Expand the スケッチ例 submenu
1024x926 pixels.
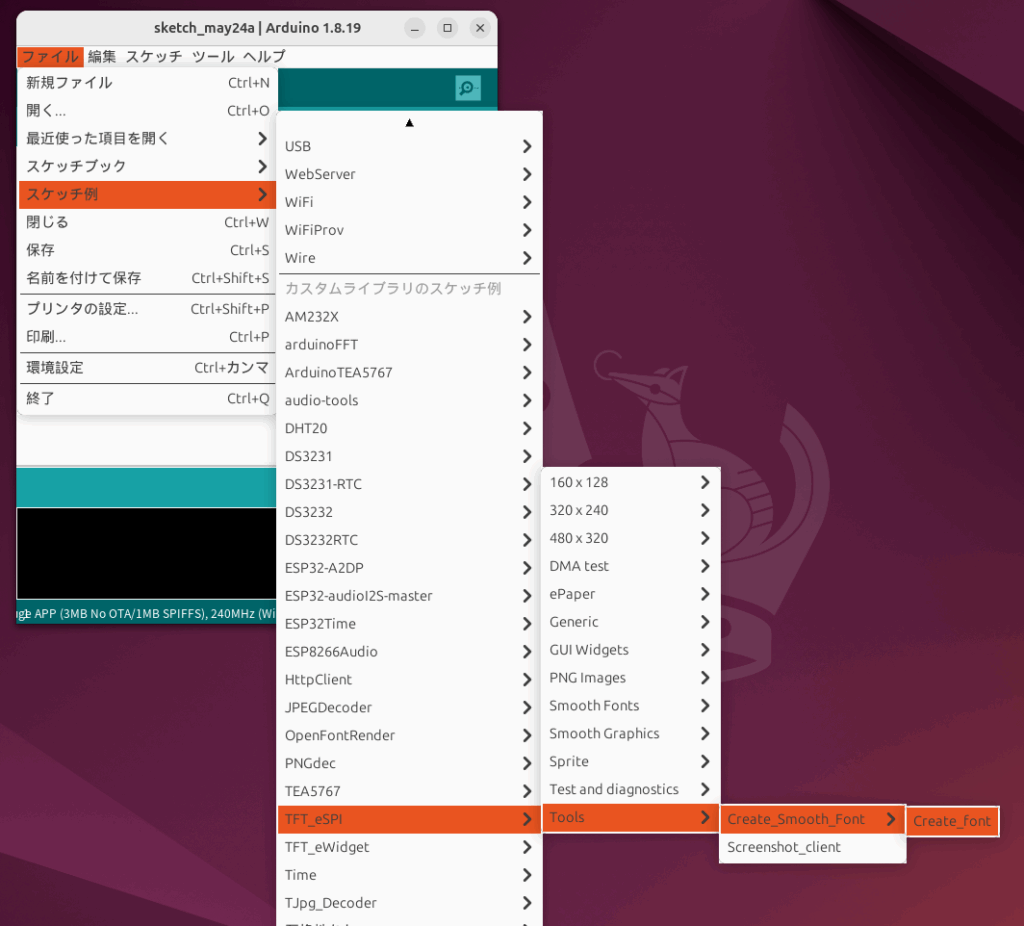(x=148, y=195)
